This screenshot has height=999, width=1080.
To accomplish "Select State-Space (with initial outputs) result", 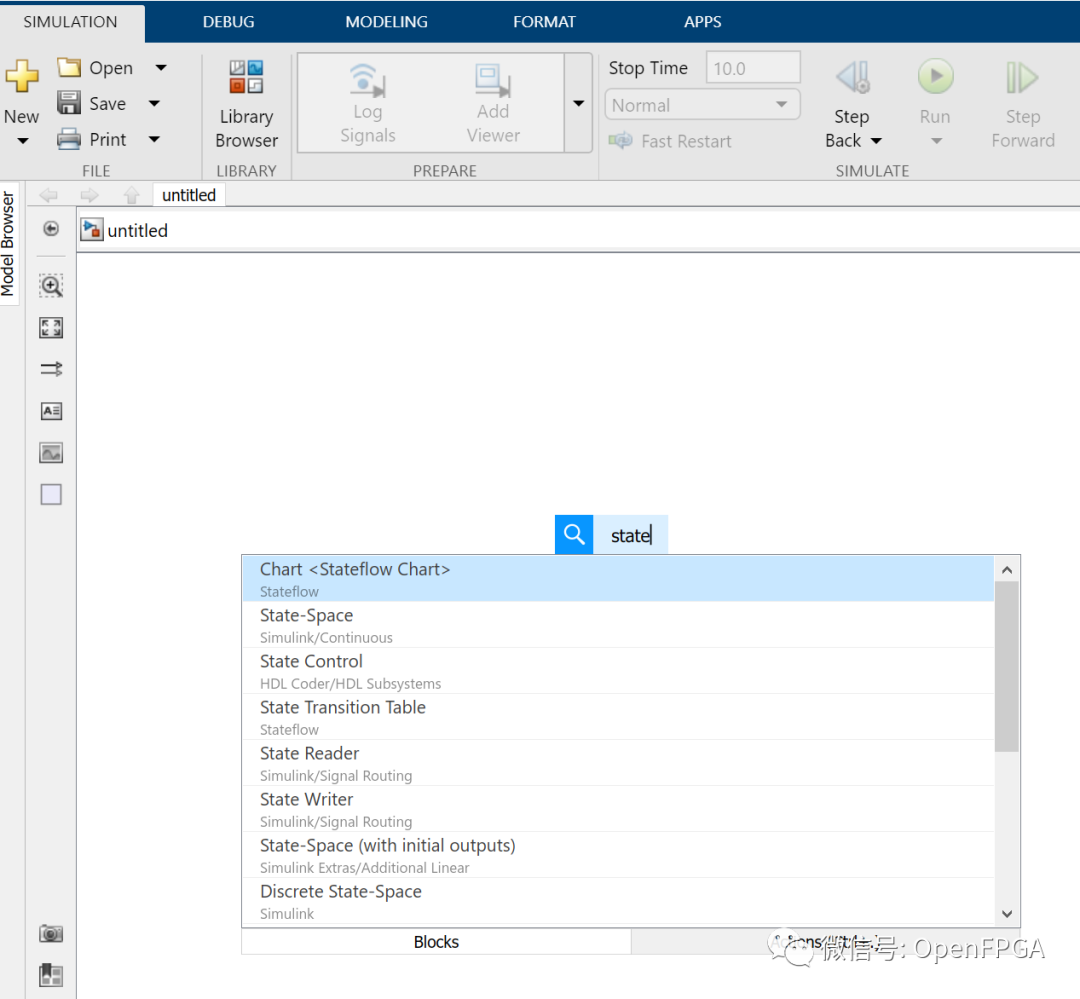I will pos(618,856).
